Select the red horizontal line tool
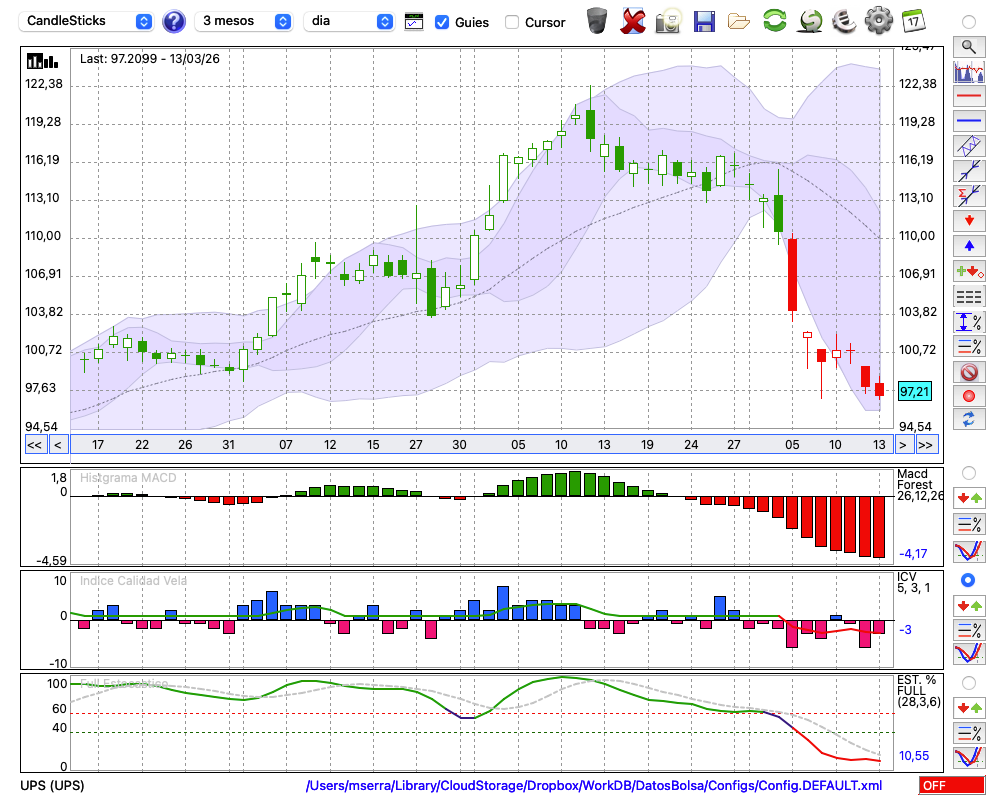The height and width of the screenshot is (800, 1000). (x=969, y=96)
